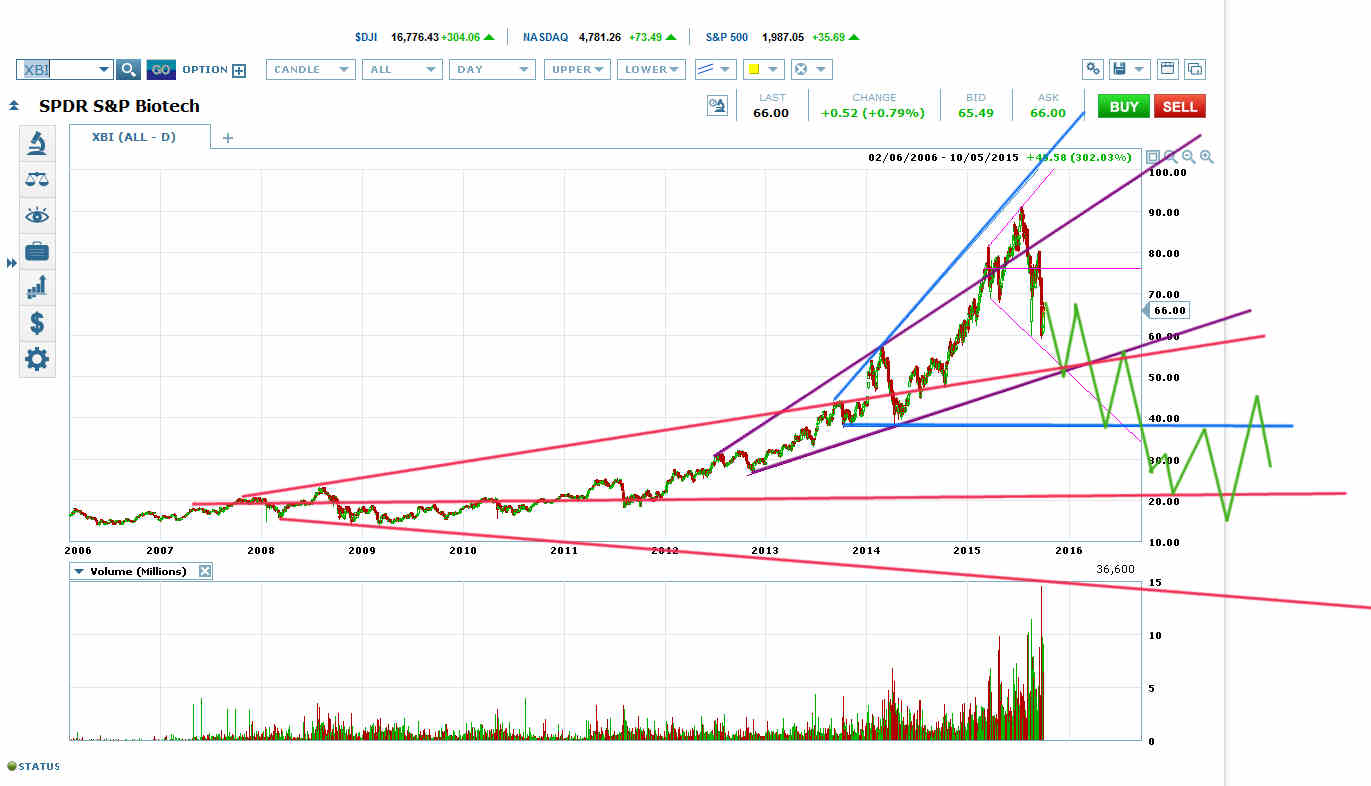Open the UPPER indicators dropdown

tap(577, 70)
